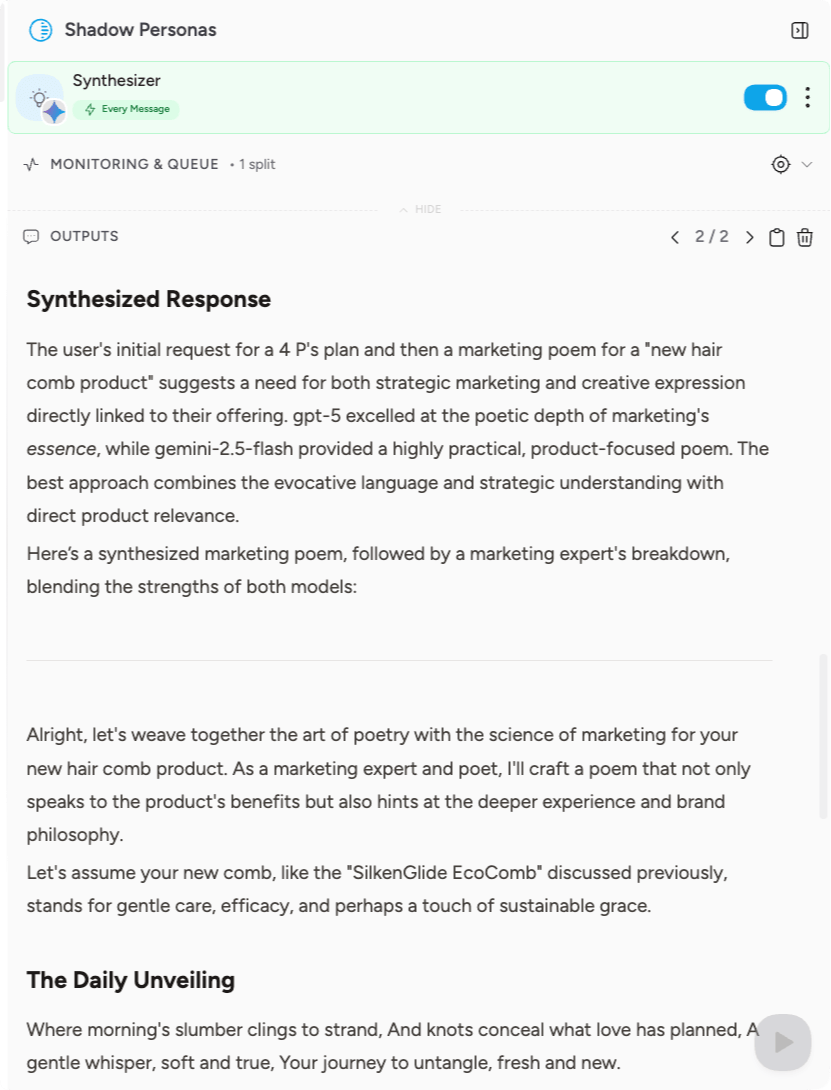Click the Outputs speech bubble icon

click(31, 237)
